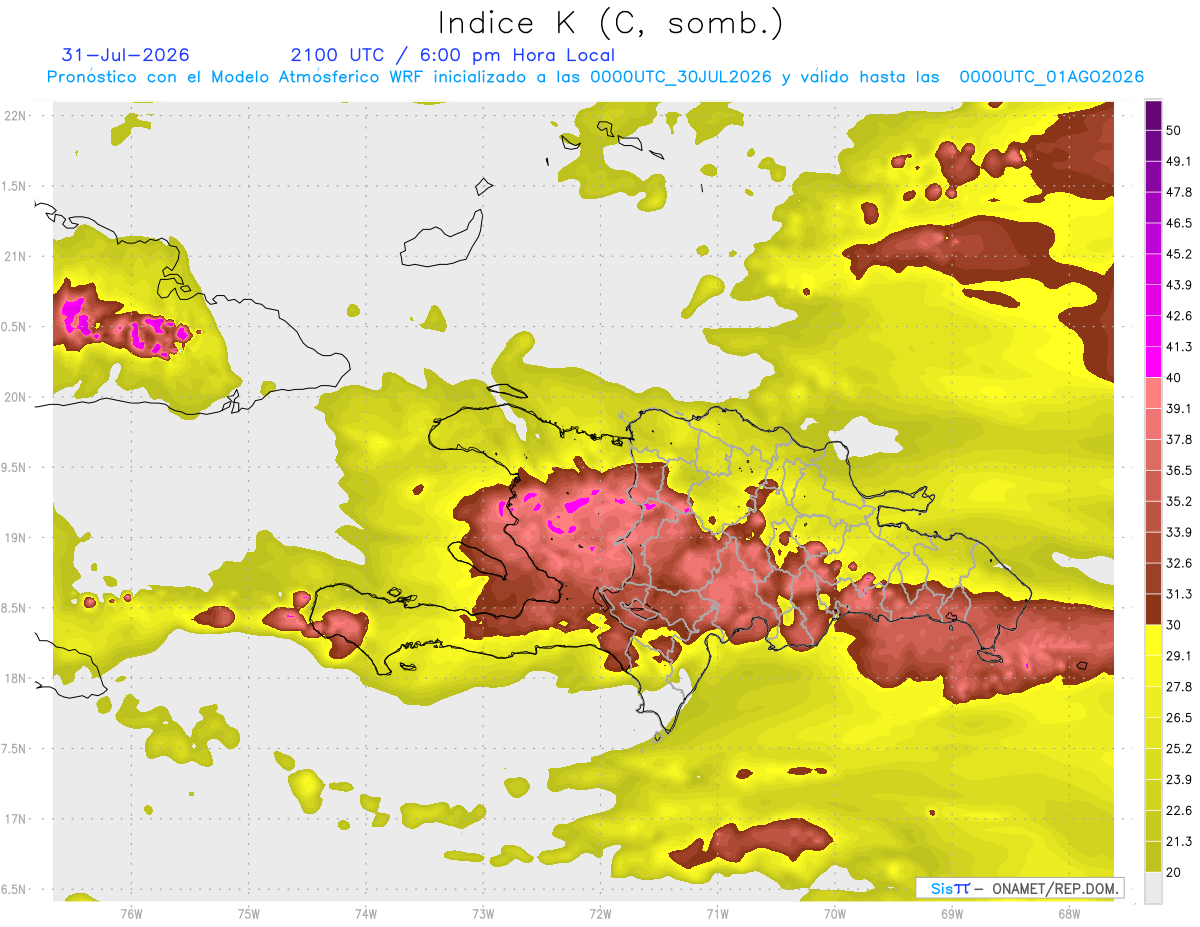This screenshot has width=1200, height=927.
Task: Click the legend value "39.1"
Action: (1179, 409)
